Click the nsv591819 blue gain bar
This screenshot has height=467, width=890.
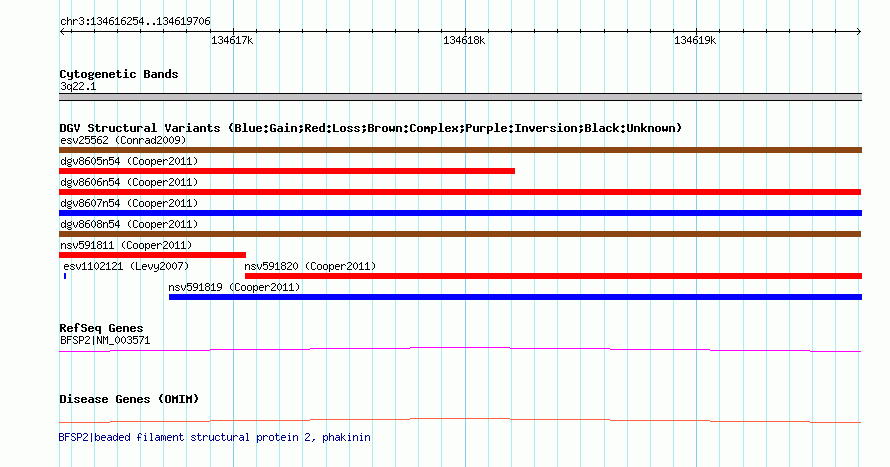click(x=515, y=297)
